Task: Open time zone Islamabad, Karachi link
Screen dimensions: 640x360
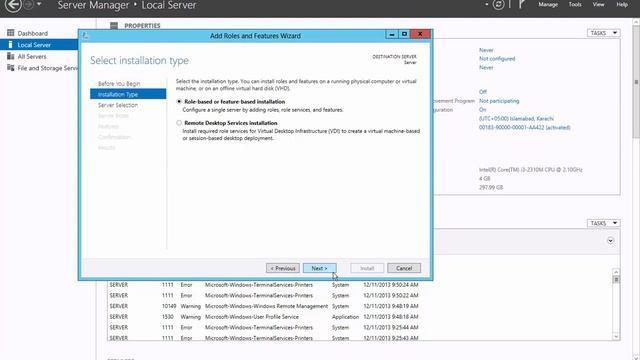Action: 516,119
